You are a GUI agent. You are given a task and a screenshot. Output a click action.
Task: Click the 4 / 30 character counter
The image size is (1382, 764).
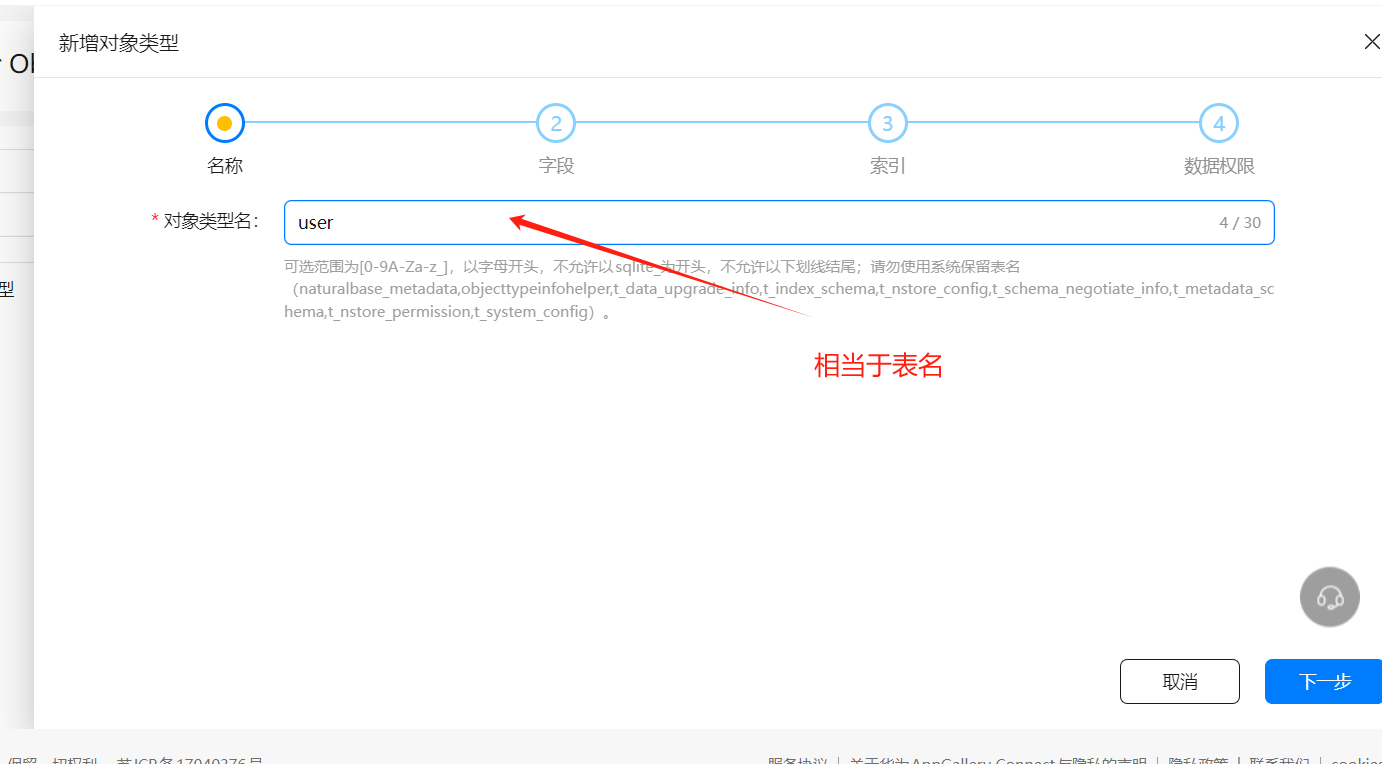pyautogui.click(x=1240, y=222)
